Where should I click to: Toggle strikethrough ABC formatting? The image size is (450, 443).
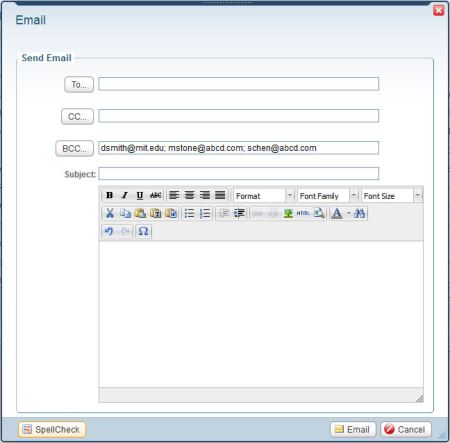[x=155, y=195]
